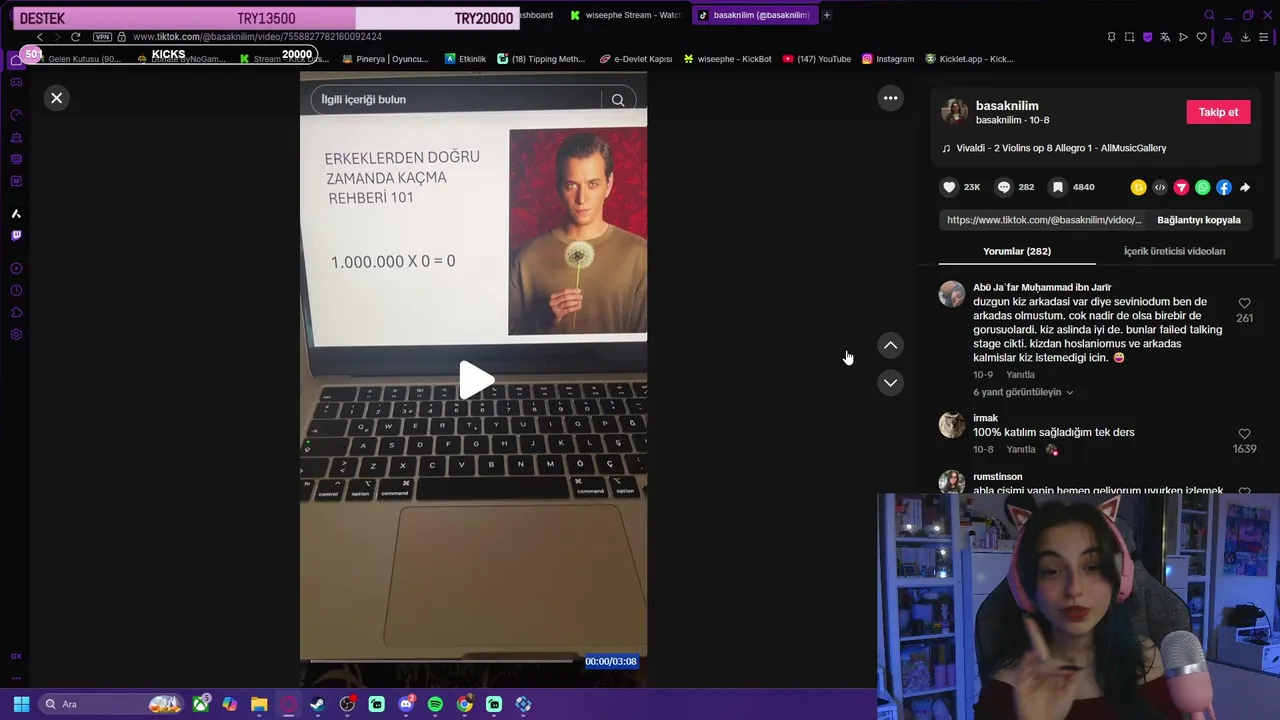This screenshot has width=1280, height=720.
Task: Open Discord from taskbar
Action: coord(406,704)
